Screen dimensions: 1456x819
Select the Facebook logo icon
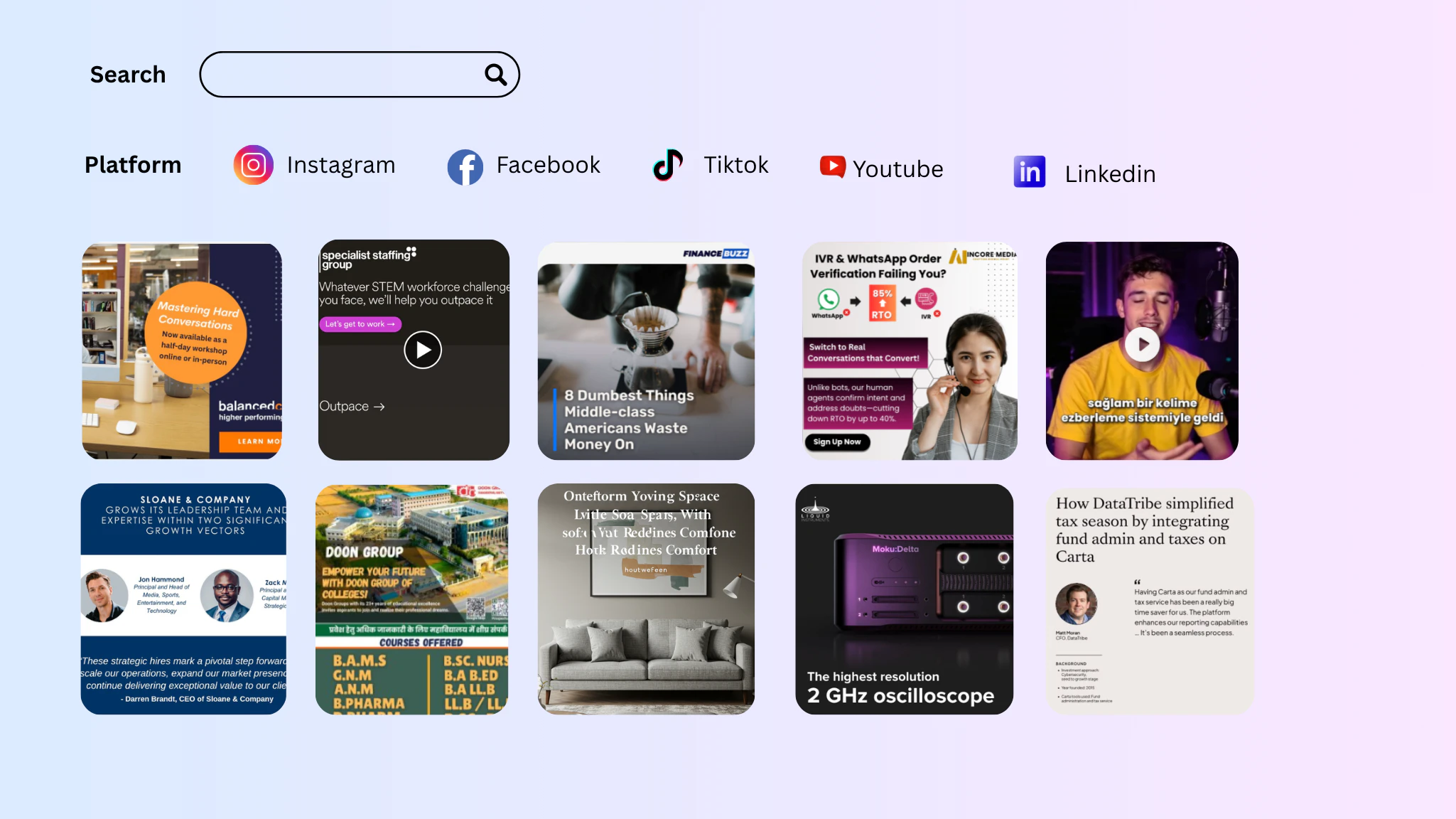click(x=465, y=167)
